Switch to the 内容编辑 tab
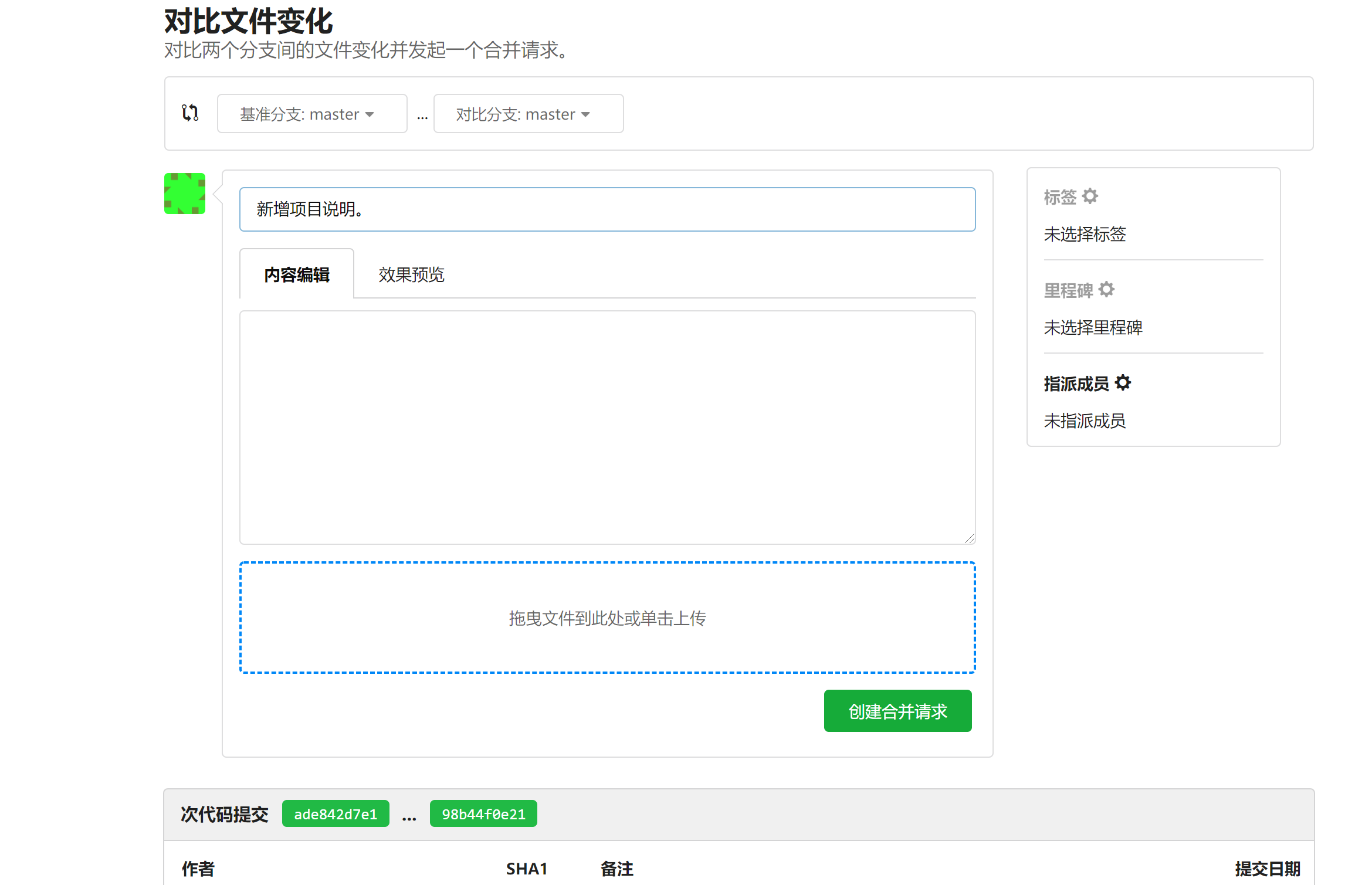 296,274
